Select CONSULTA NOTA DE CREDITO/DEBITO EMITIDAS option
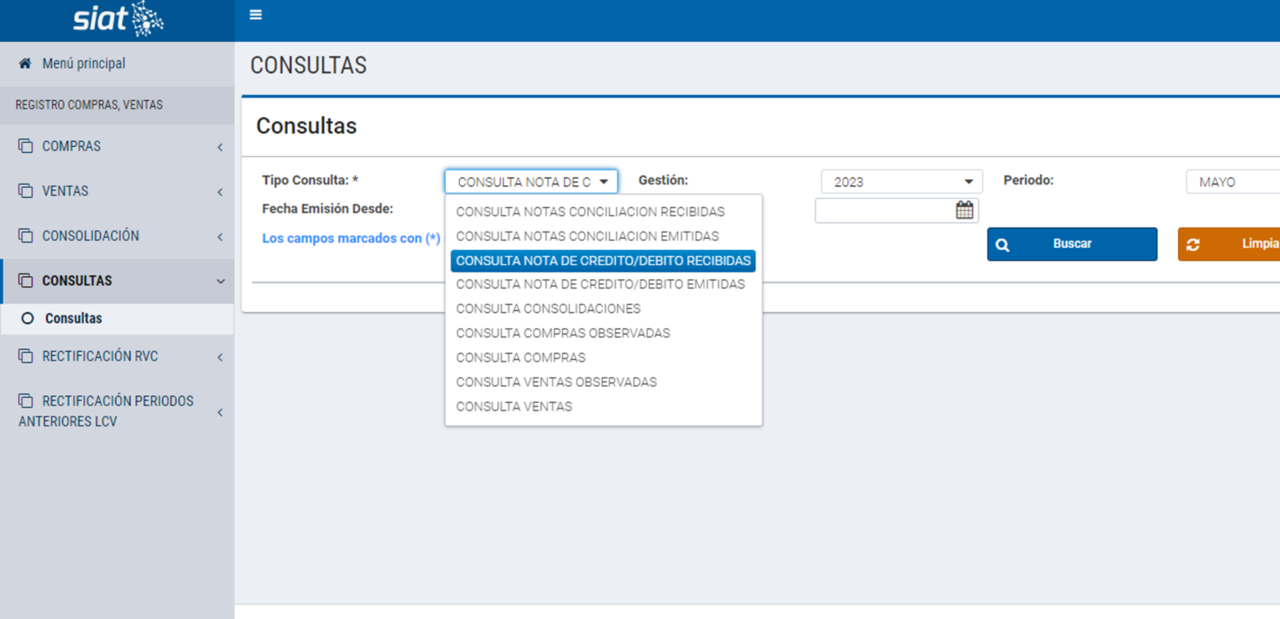 pos(600,284)
